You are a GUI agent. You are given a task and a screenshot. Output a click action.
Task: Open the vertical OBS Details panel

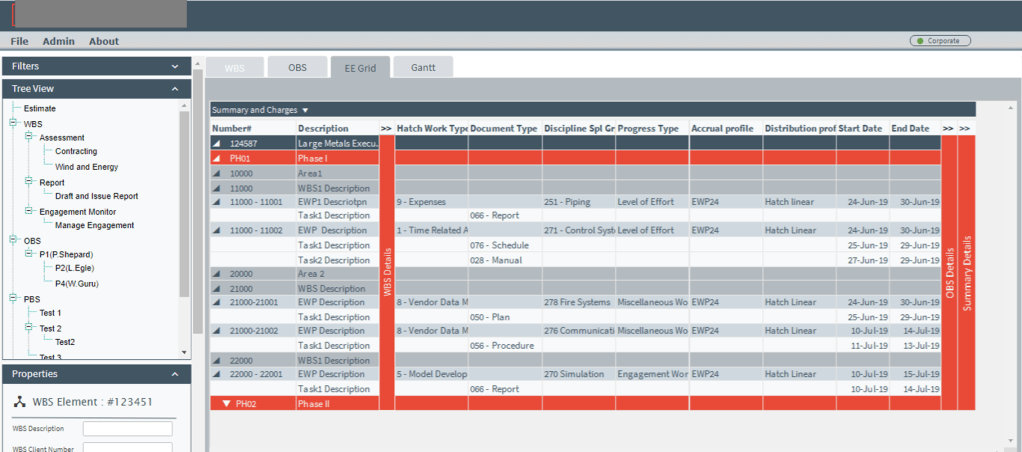(949, 270)
